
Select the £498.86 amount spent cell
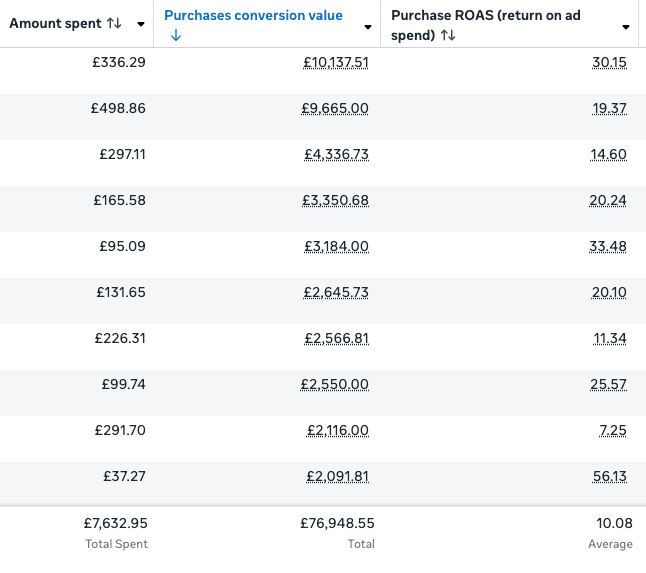[118, 108]
